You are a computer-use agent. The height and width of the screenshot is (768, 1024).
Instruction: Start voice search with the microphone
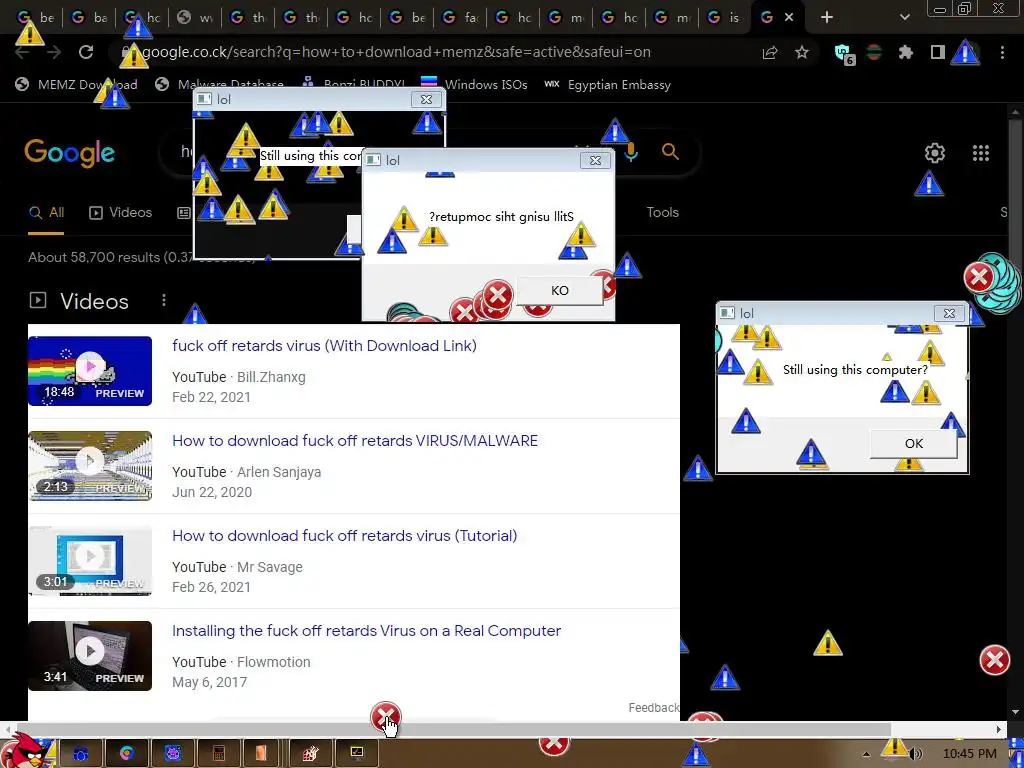point(631,152)
